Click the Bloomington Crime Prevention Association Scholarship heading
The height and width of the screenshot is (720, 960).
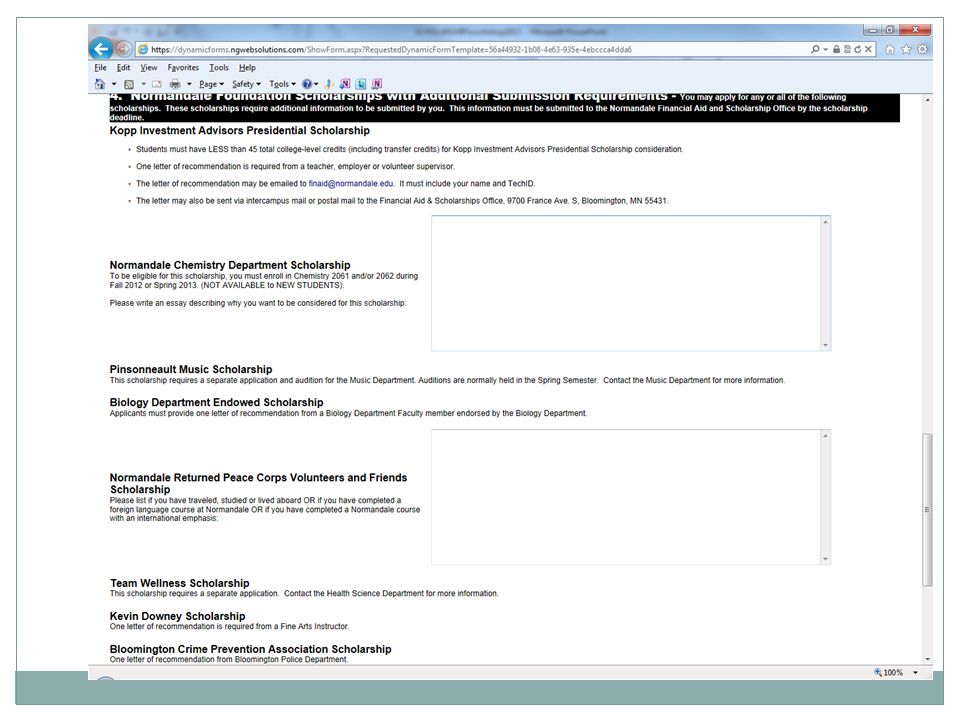(250, 649)
